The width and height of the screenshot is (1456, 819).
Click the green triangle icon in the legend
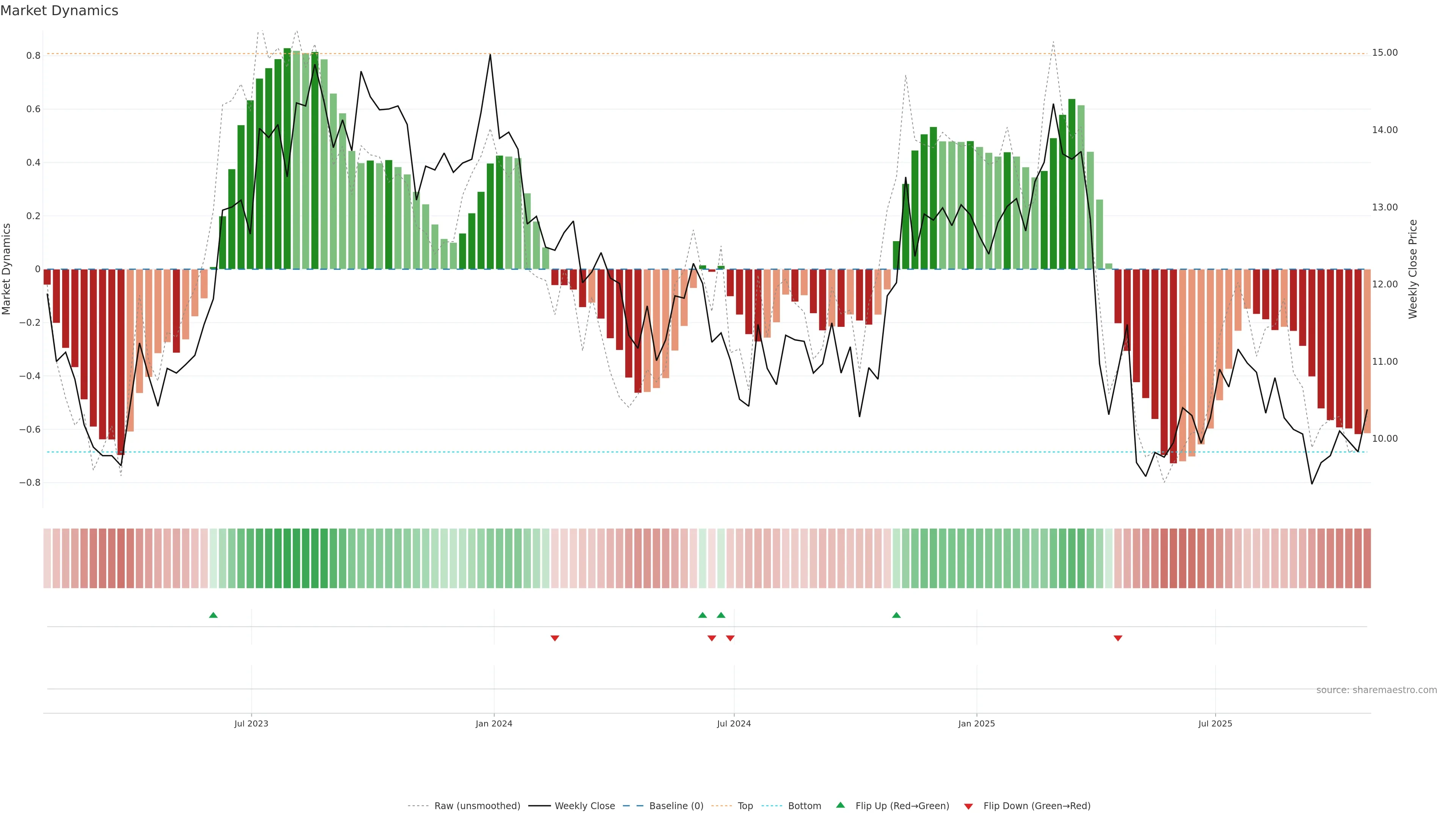[x=841, y=805]
